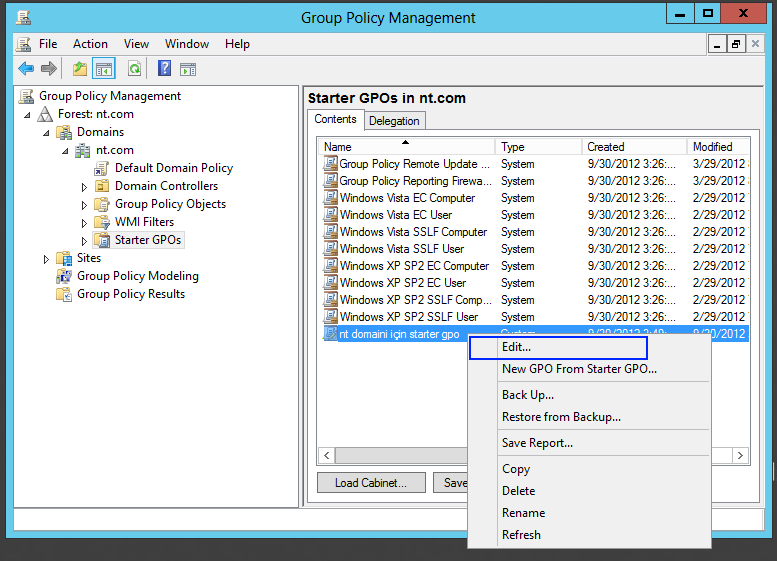Click the Sites folder icon
777x561 pixels.
(64, 258)
